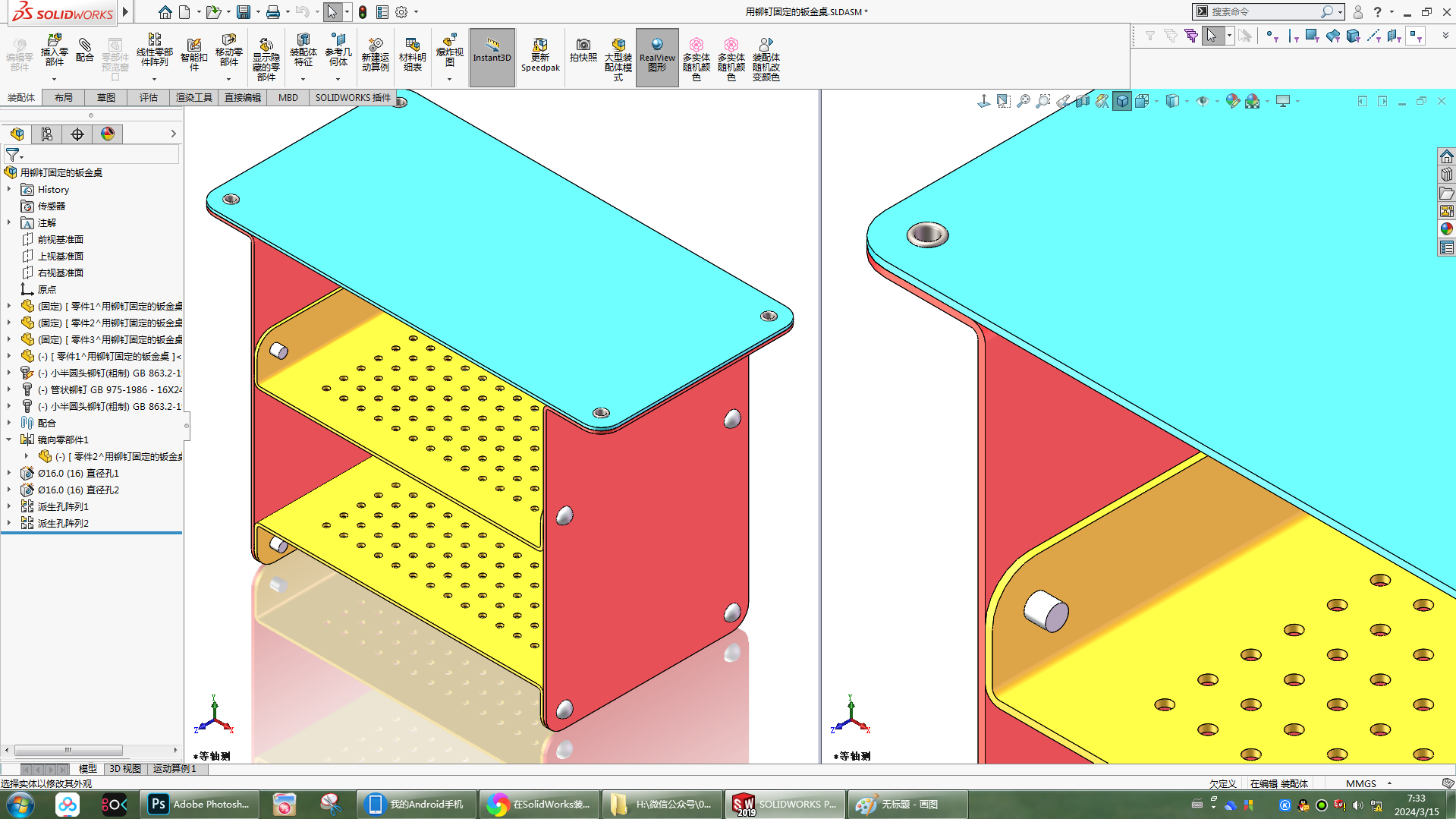Open Assembly Features (装配体特征) tool
Screen dimensions: 1456x819
(x=303, y=51)
